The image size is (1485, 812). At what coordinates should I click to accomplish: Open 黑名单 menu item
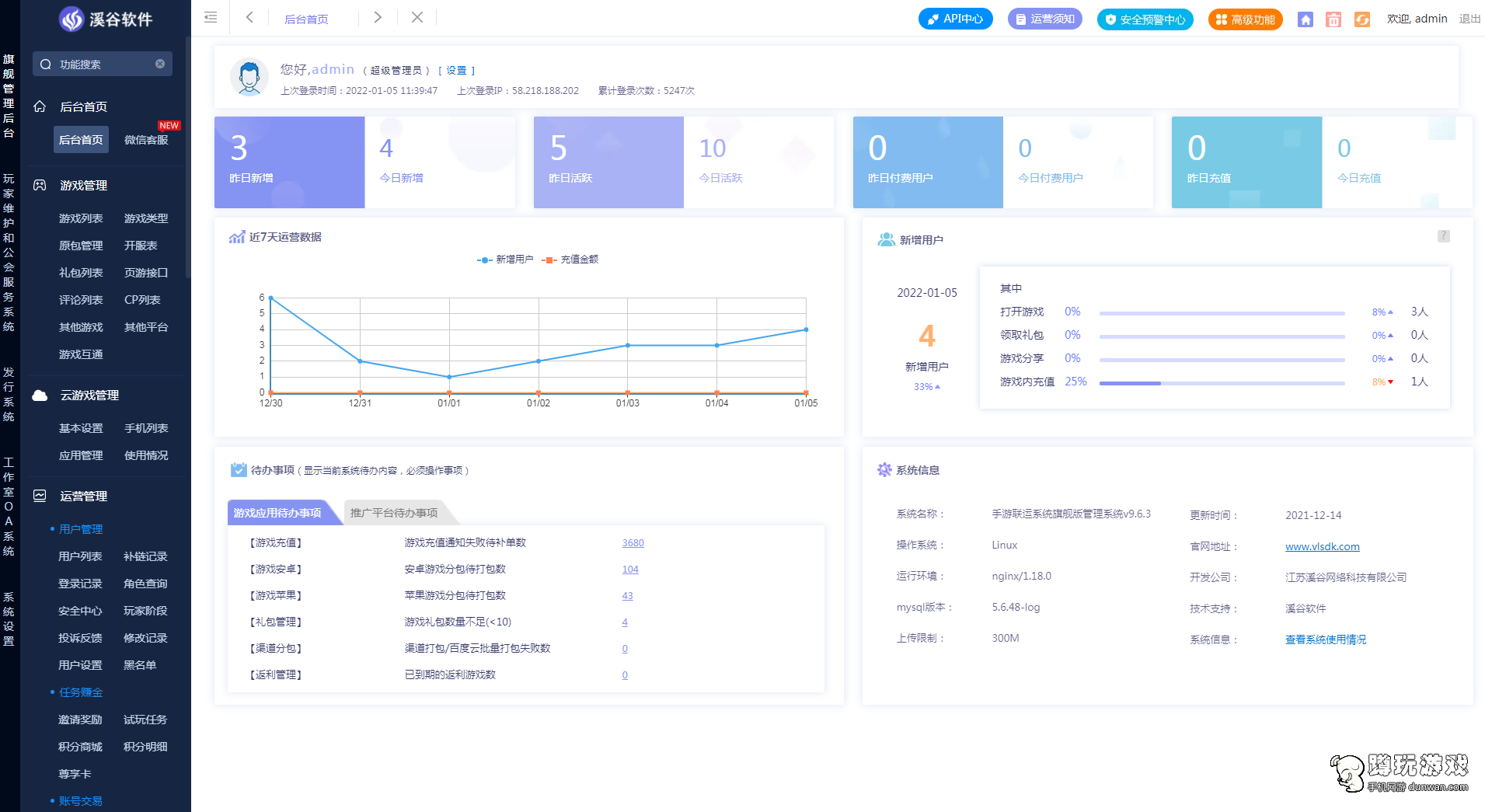click(x=140, y=665)
